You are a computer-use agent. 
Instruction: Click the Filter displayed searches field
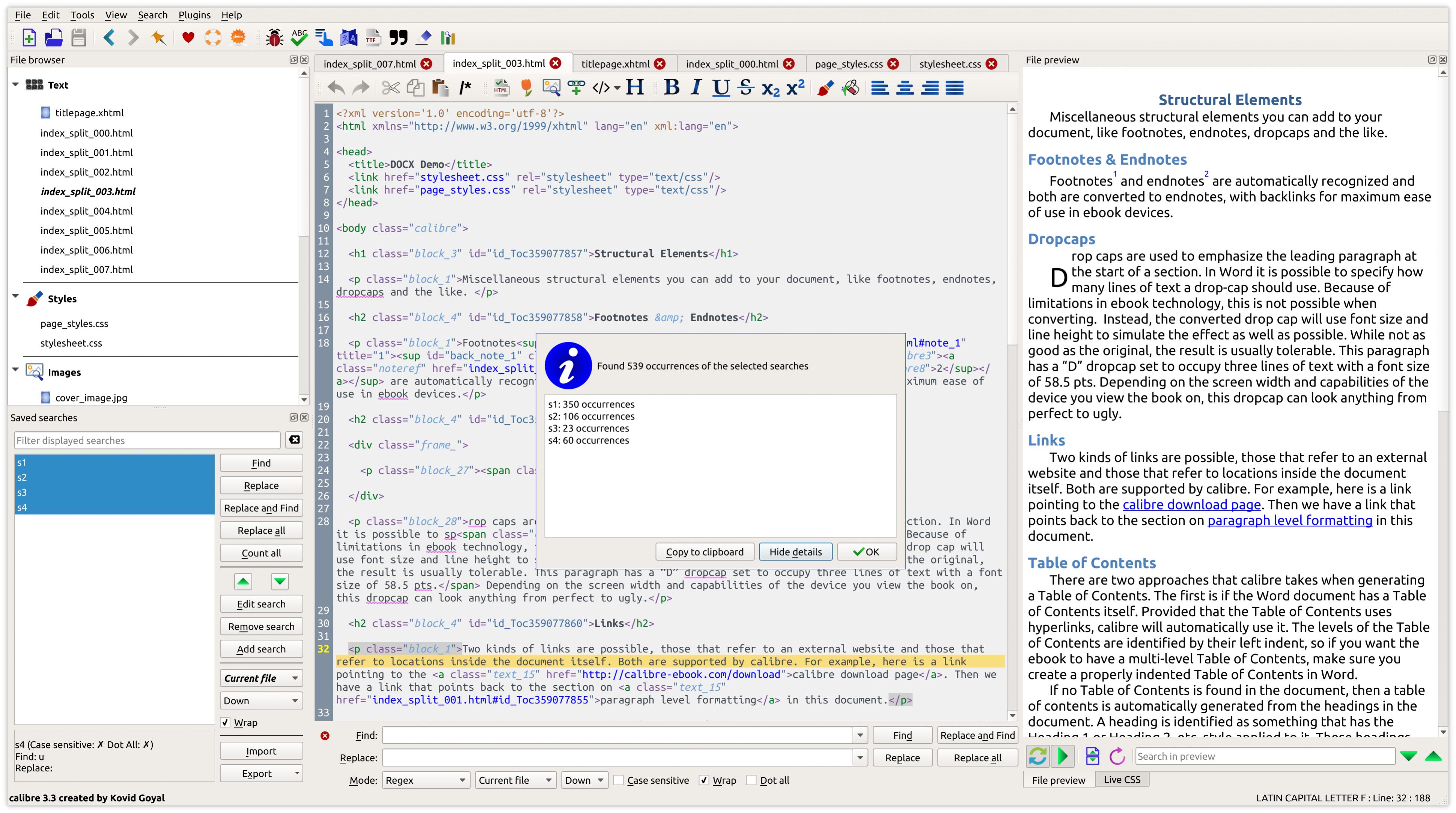click(x=147, y=440)
